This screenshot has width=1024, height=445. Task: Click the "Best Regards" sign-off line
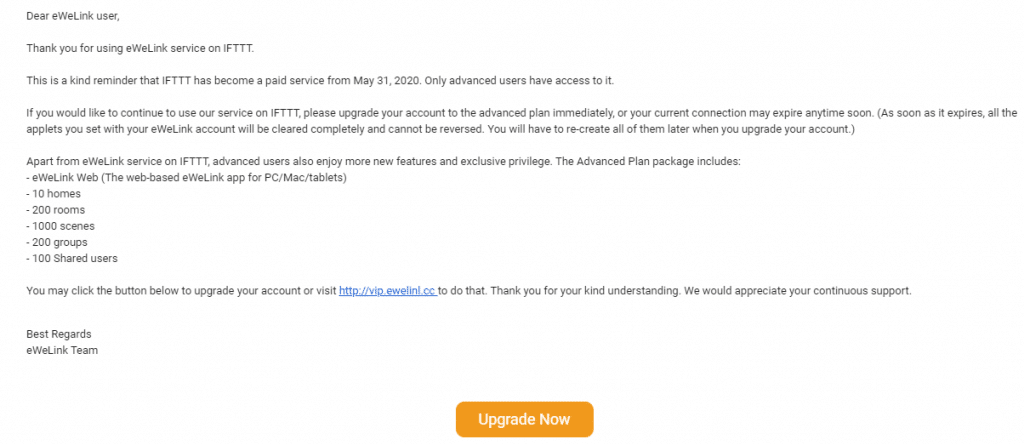59,334
